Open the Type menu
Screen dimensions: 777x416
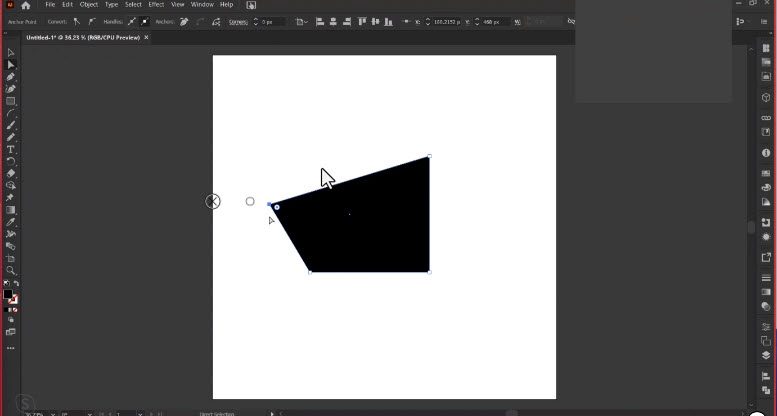click(x=111, y=4)
